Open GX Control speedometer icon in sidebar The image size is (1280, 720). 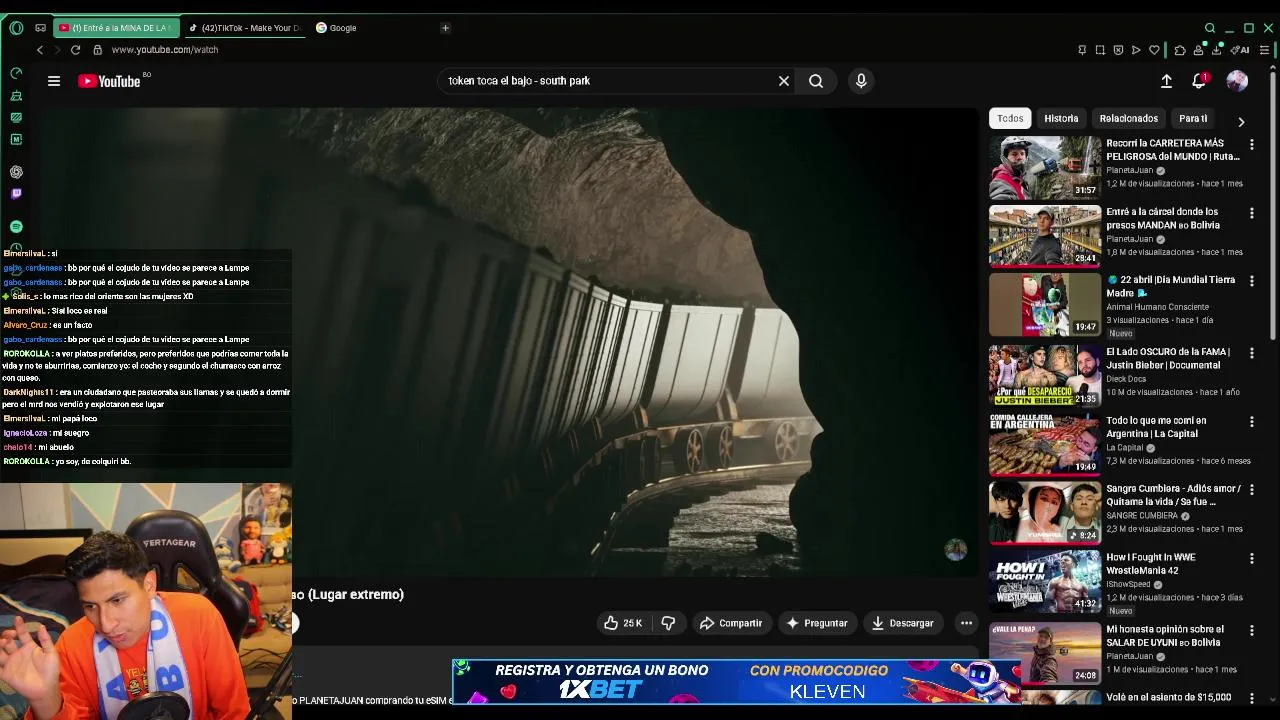16,73
